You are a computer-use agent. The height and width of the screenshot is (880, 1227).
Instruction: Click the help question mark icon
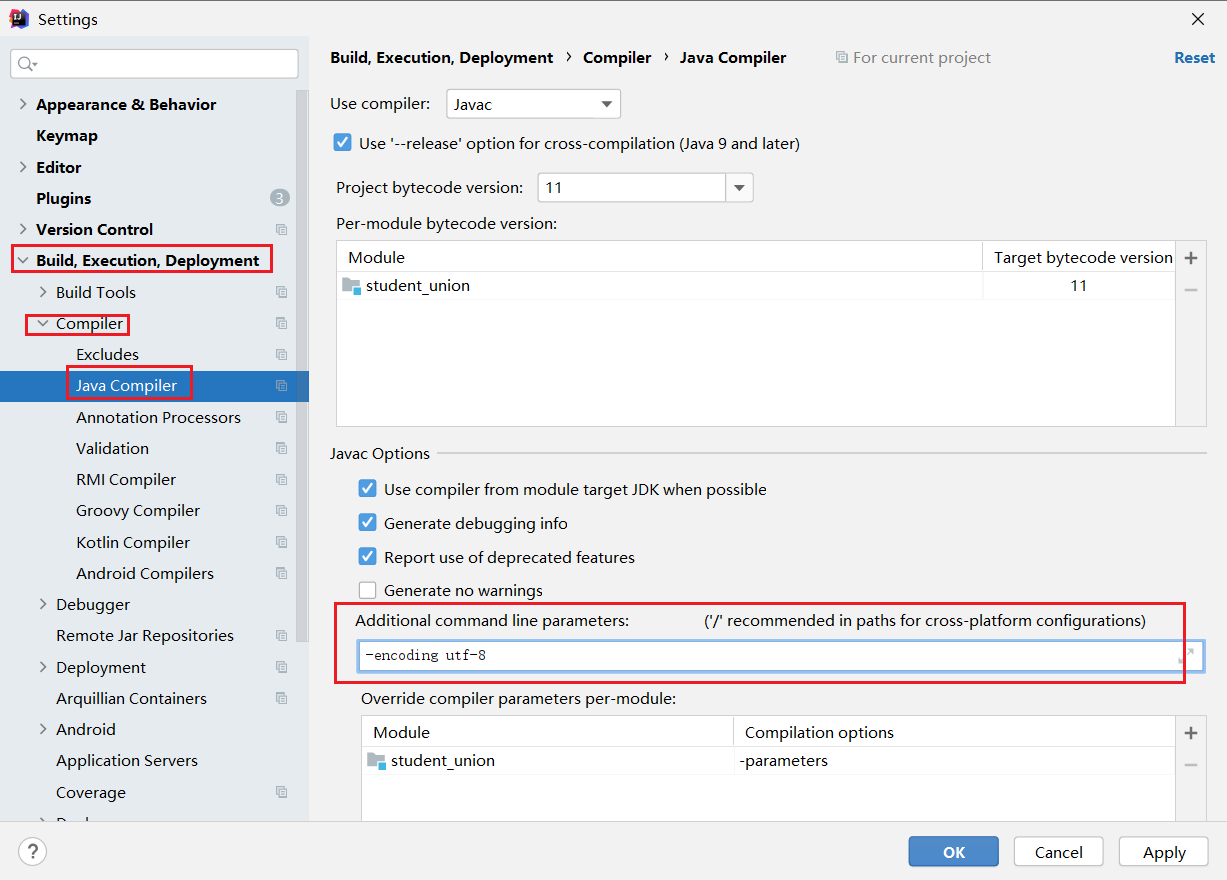click(x=33, y=852)
